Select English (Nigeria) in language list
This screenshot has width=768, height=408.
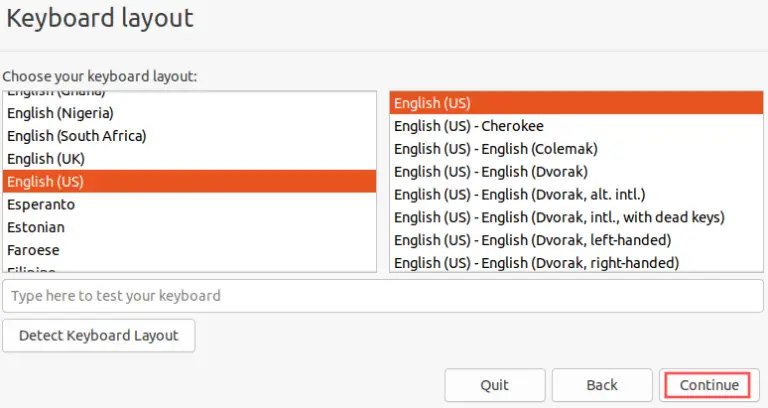(189, 113)
